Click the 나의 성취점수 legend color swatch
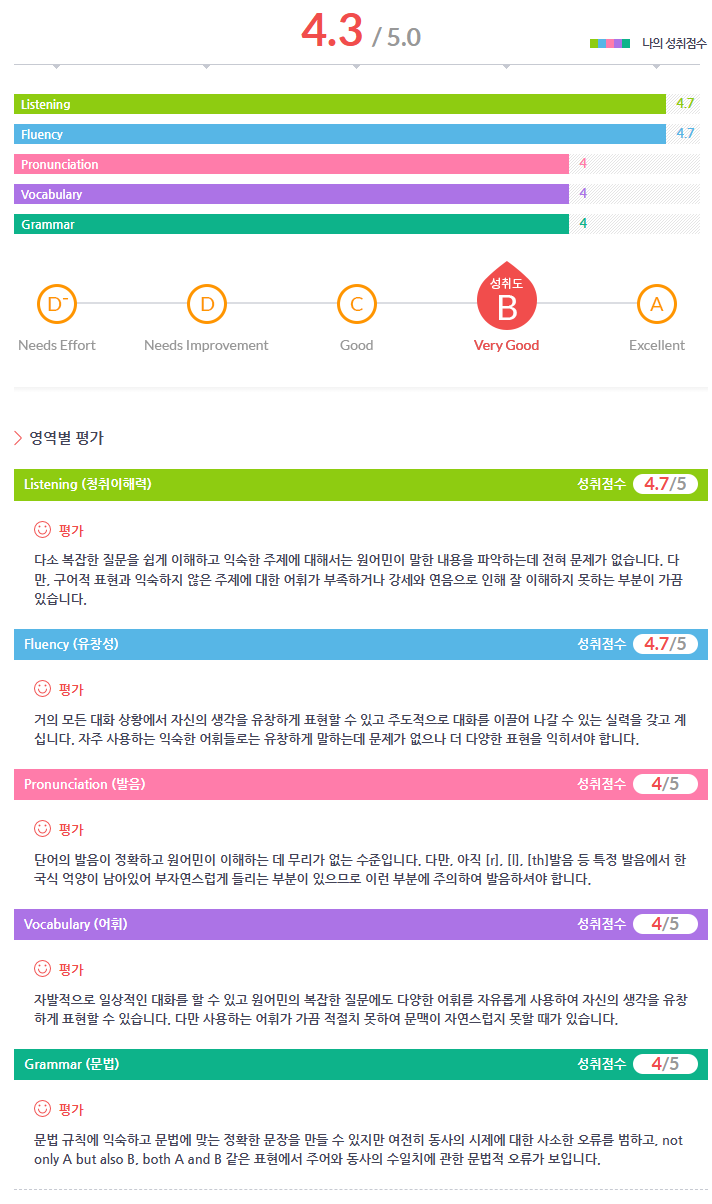The image size is (712, 1204). 610,43
